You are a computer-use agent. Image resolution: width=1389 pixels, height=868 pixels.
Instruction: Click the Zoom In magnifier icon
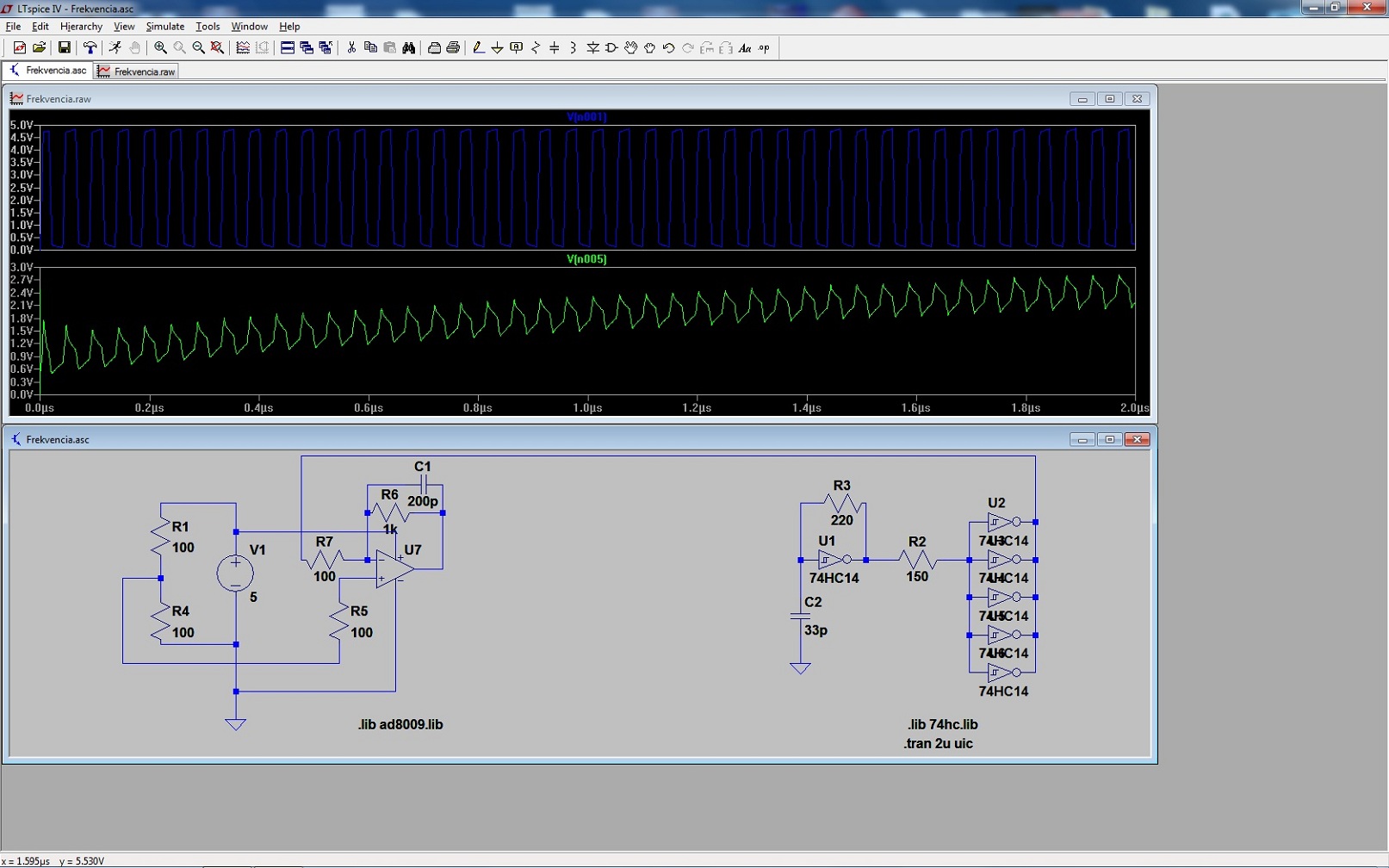point(160,48)
